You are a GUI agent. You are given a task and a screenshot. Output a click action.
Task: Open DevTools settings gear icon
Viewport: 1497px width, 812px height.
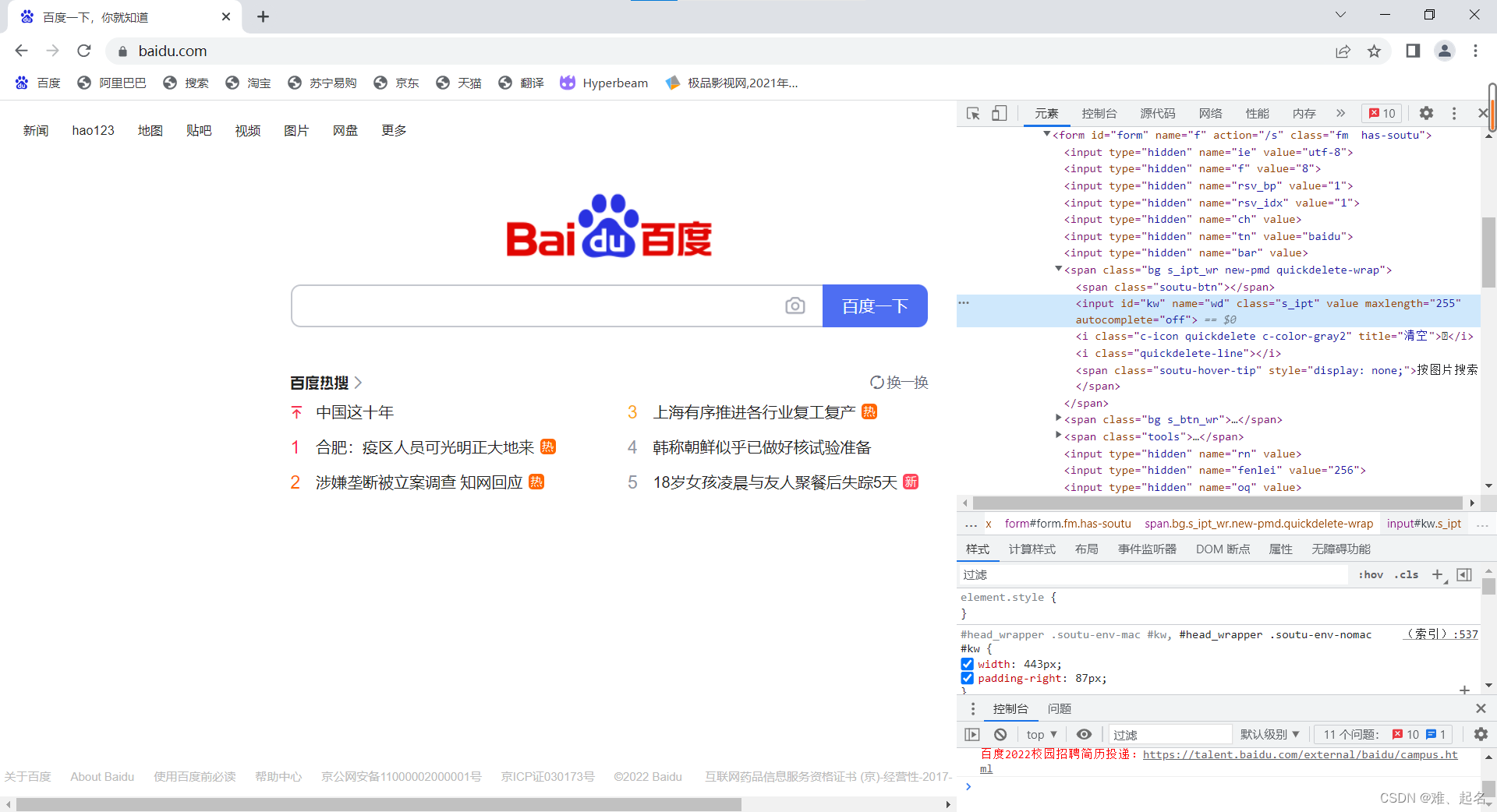pyautogui.click(x=1426, y=114)
